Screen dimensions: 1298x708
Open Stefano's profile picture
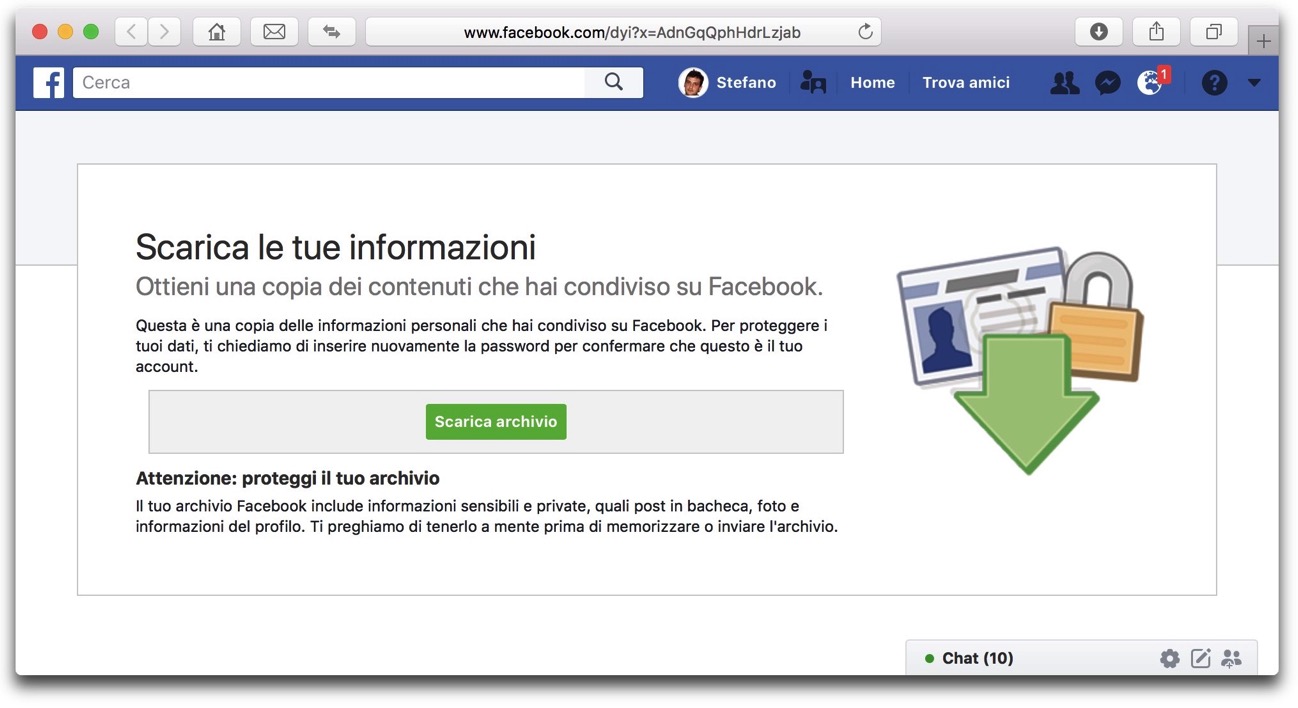coord(693,83)
